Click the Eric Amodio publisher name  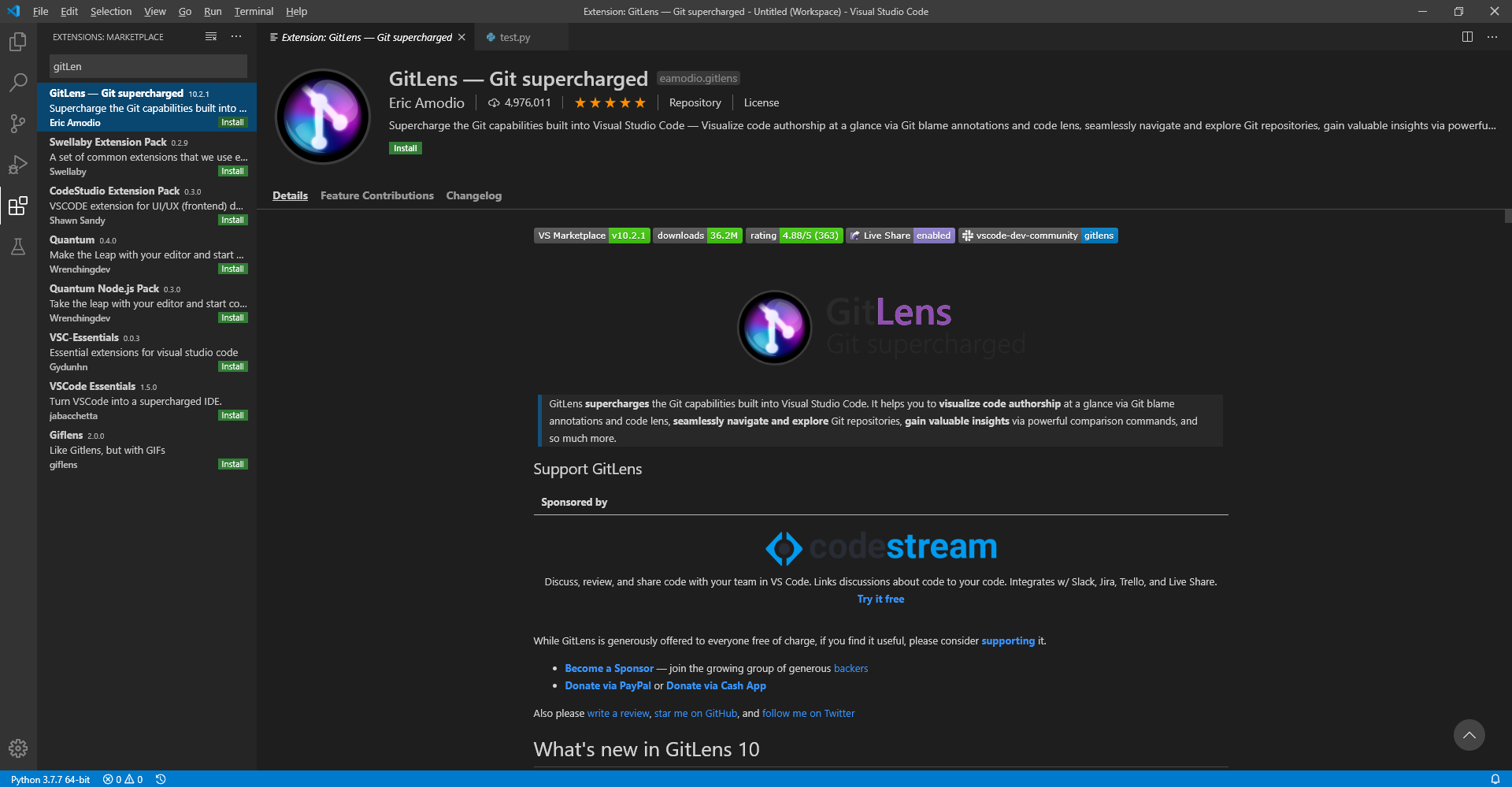click(426, 103)
